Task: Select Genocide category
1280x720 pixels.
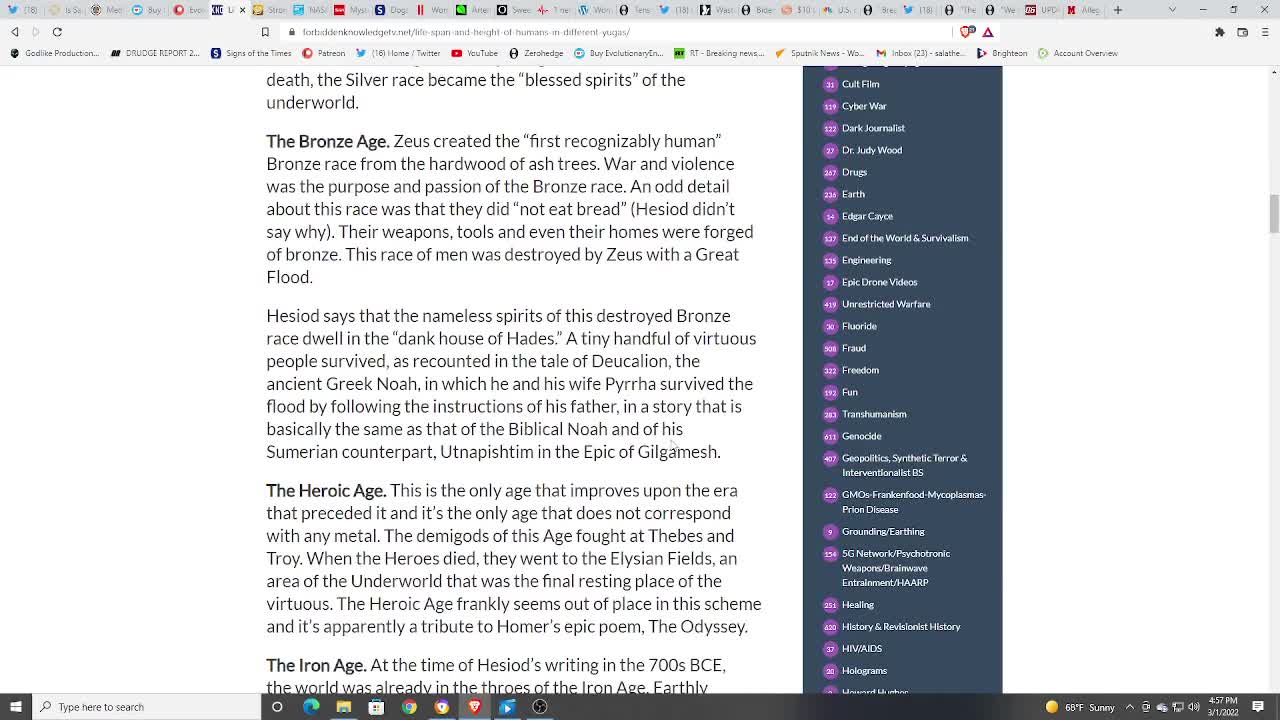Action: [862, 436]
